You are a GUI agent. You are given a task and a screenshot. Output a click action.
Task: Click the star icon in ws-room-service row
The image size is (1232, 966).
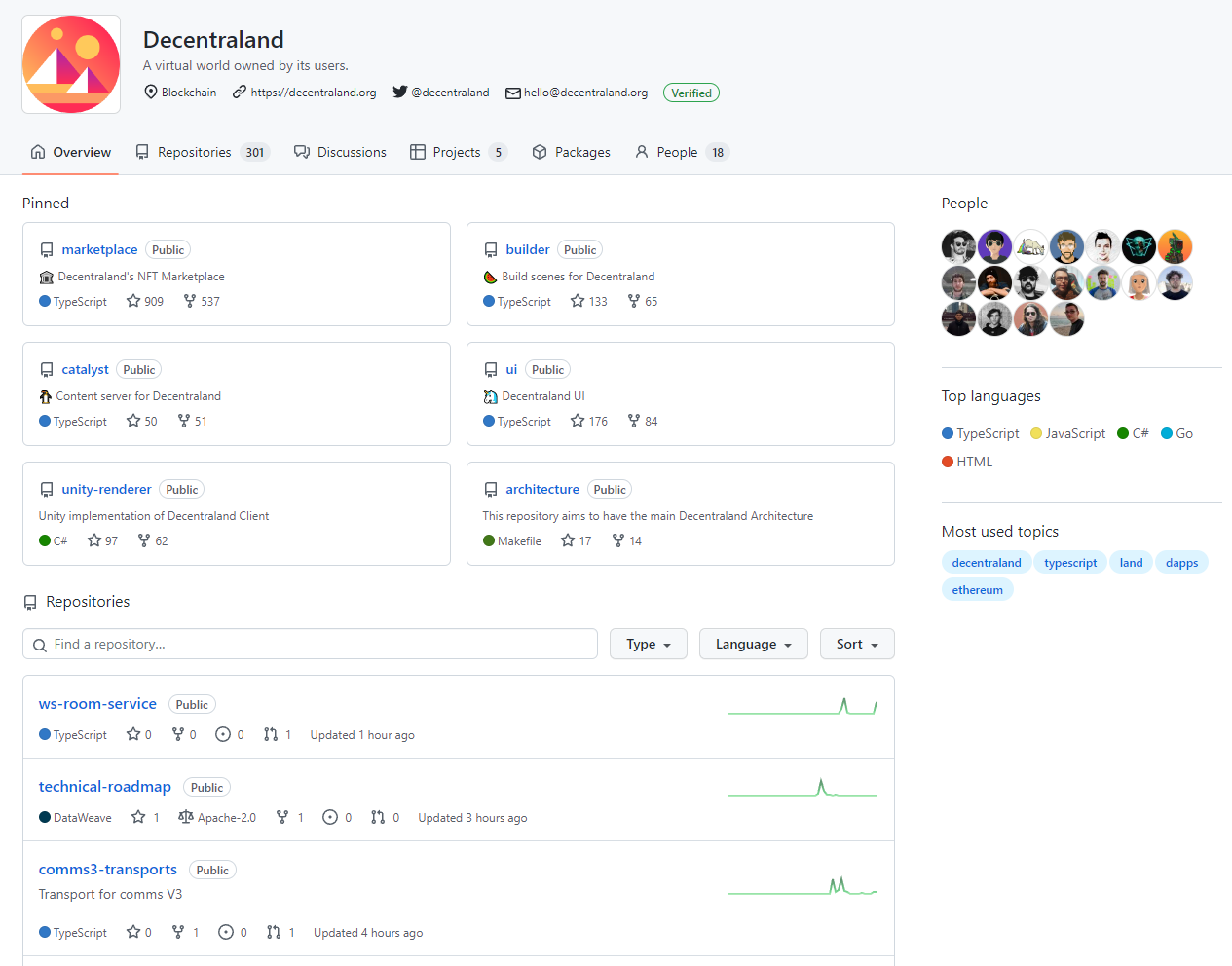[133, 734]
